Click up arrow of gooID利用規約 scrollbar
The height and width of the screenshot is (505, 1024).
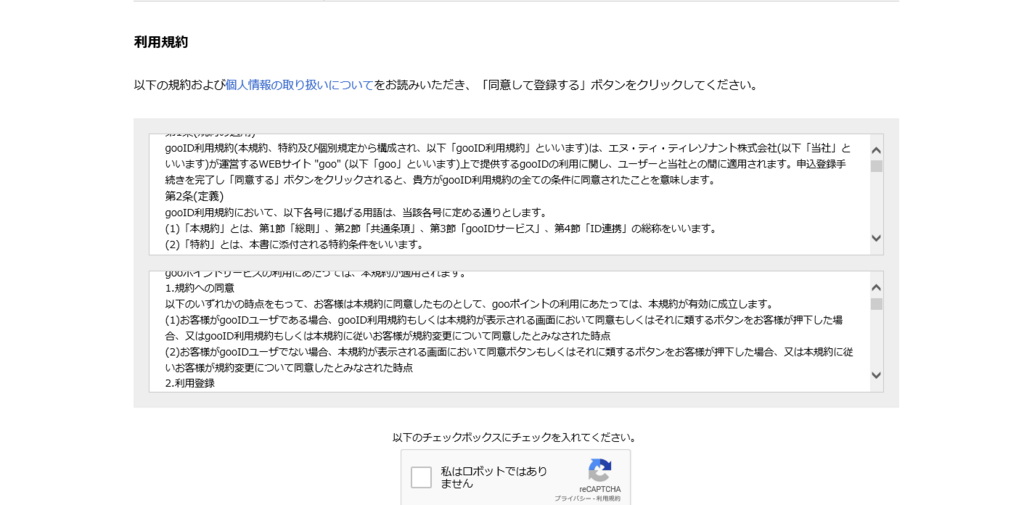(876, 150)
